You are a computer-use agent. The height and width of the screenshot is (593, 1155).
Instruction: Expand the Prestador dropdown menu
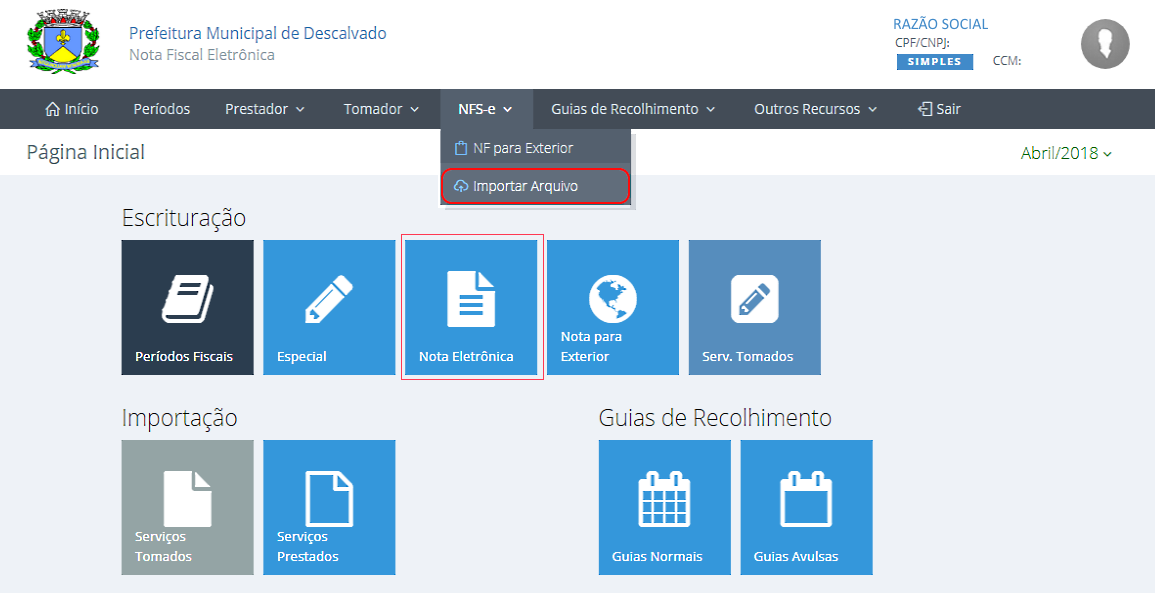click(x=265, y=109)
